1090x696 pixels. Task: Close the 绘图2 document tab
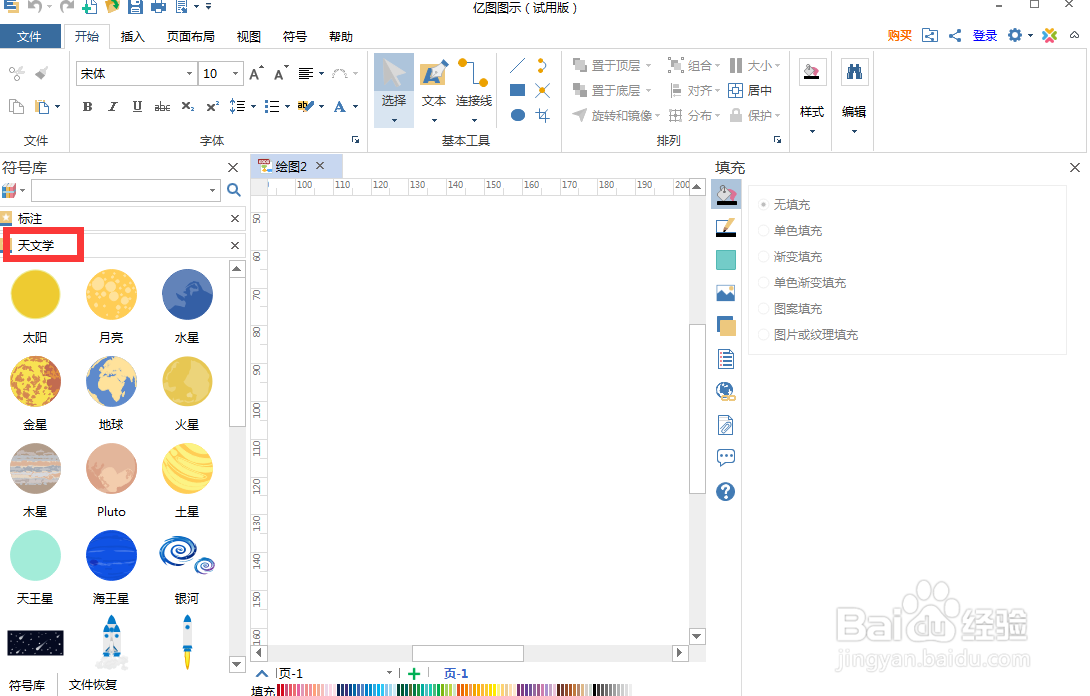point(320,165)
